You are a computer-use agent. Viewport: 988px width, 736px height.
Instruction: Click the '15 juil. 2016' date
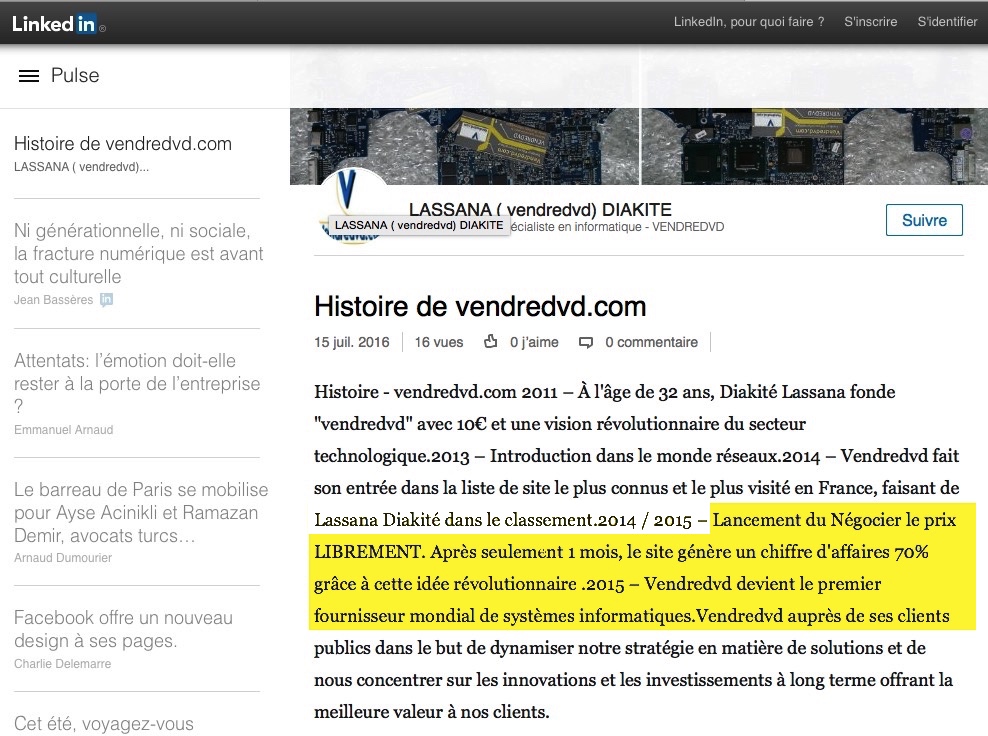tap(352, 342)
